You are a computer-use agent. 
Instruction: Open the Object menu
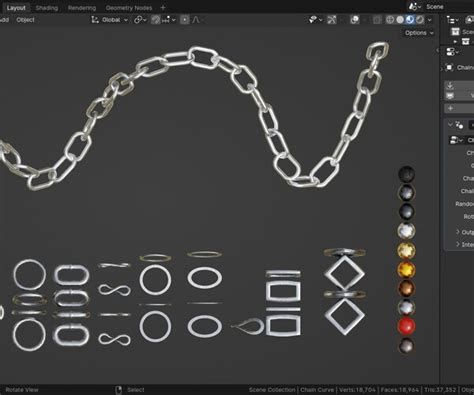pos(25,20)
